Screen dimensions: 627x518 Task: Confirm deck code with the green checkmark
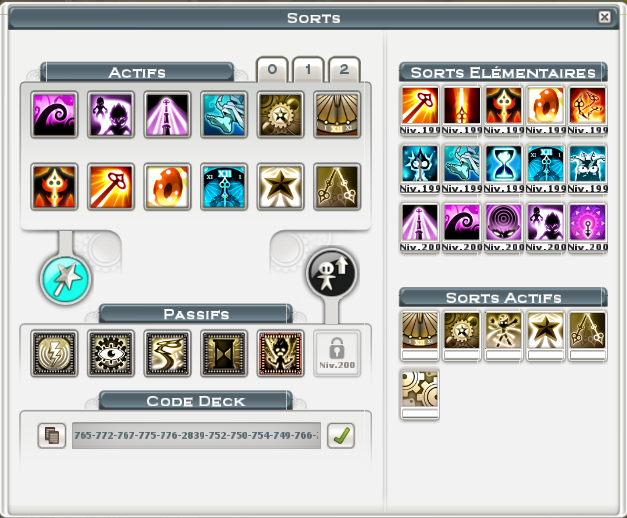coord(341,435)
